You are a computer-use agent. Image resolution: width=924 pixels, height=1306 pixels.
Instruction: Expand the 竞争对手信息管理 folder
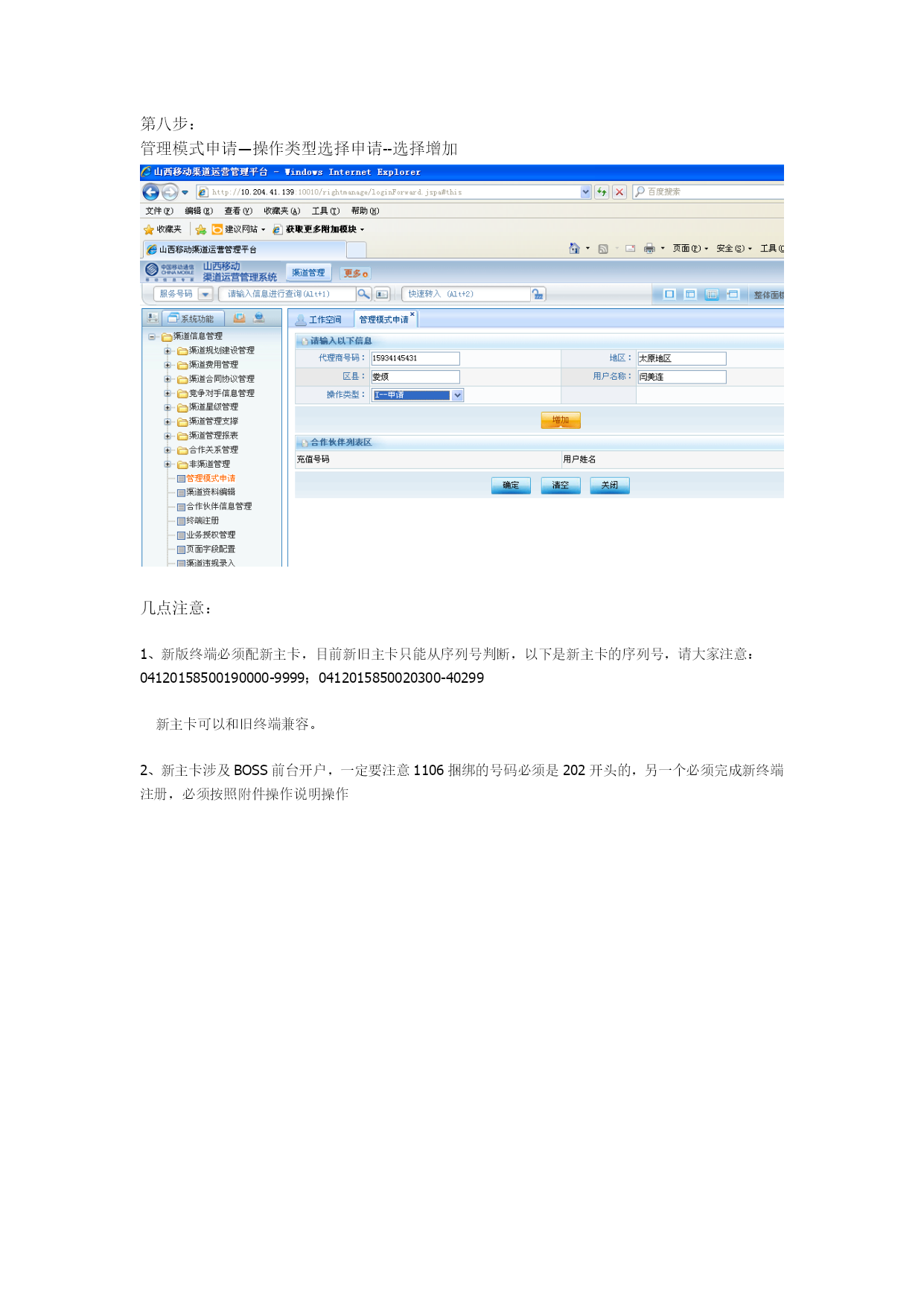(168, 393)
